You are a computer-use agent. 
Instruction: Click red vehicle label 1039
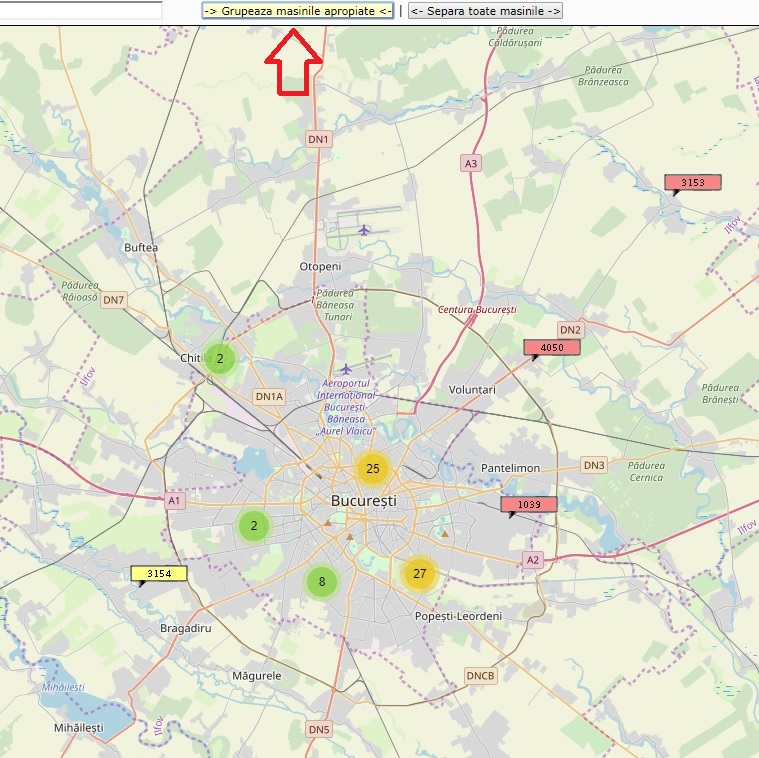[529, 505]
